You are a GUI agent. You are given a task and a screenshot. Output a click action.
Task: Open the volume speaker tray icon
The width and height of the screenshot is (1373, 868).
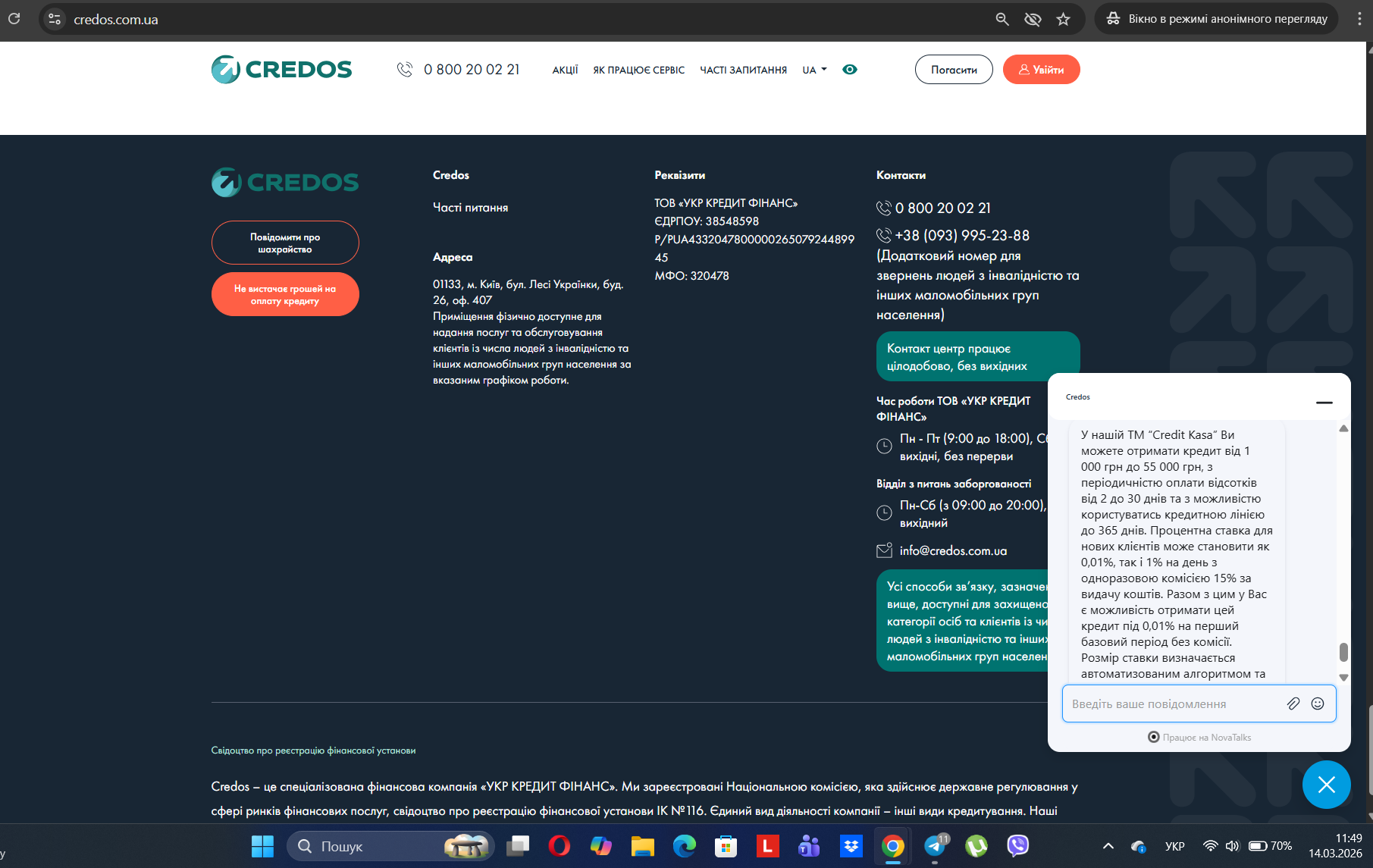click(x=1232, y=846)
